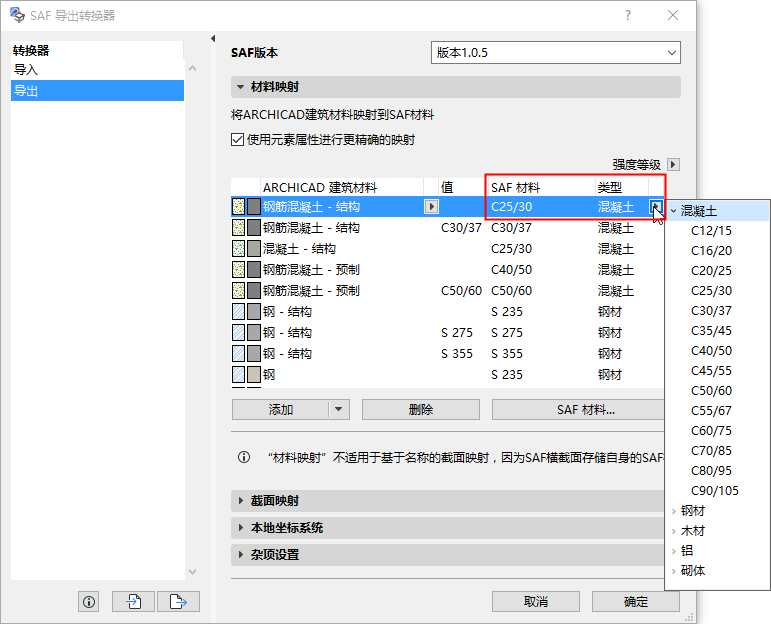Open the 强度等级 arrow popup button
Screen dimensions: 771x624
pyautogui.click(x=673, y=164)
